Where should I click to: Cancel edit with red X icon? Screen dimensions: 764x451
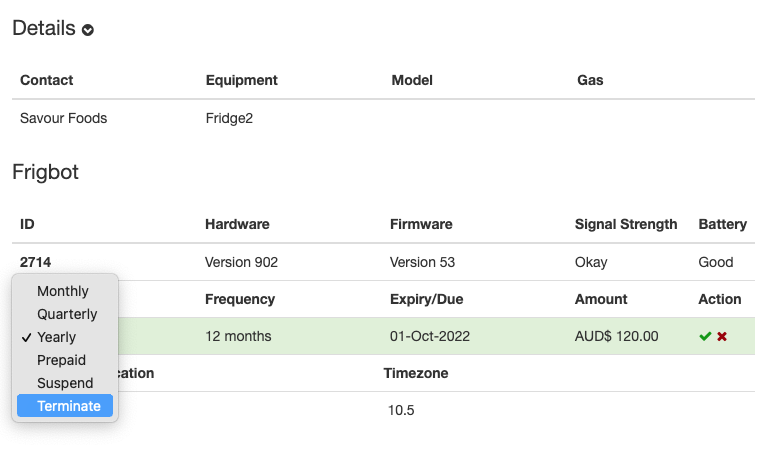pos(722,337)
